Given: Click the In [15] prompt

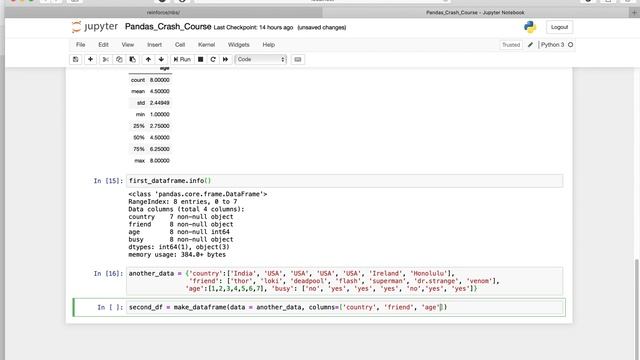Looking at the screenshot, I should click(x=108, y=181).
